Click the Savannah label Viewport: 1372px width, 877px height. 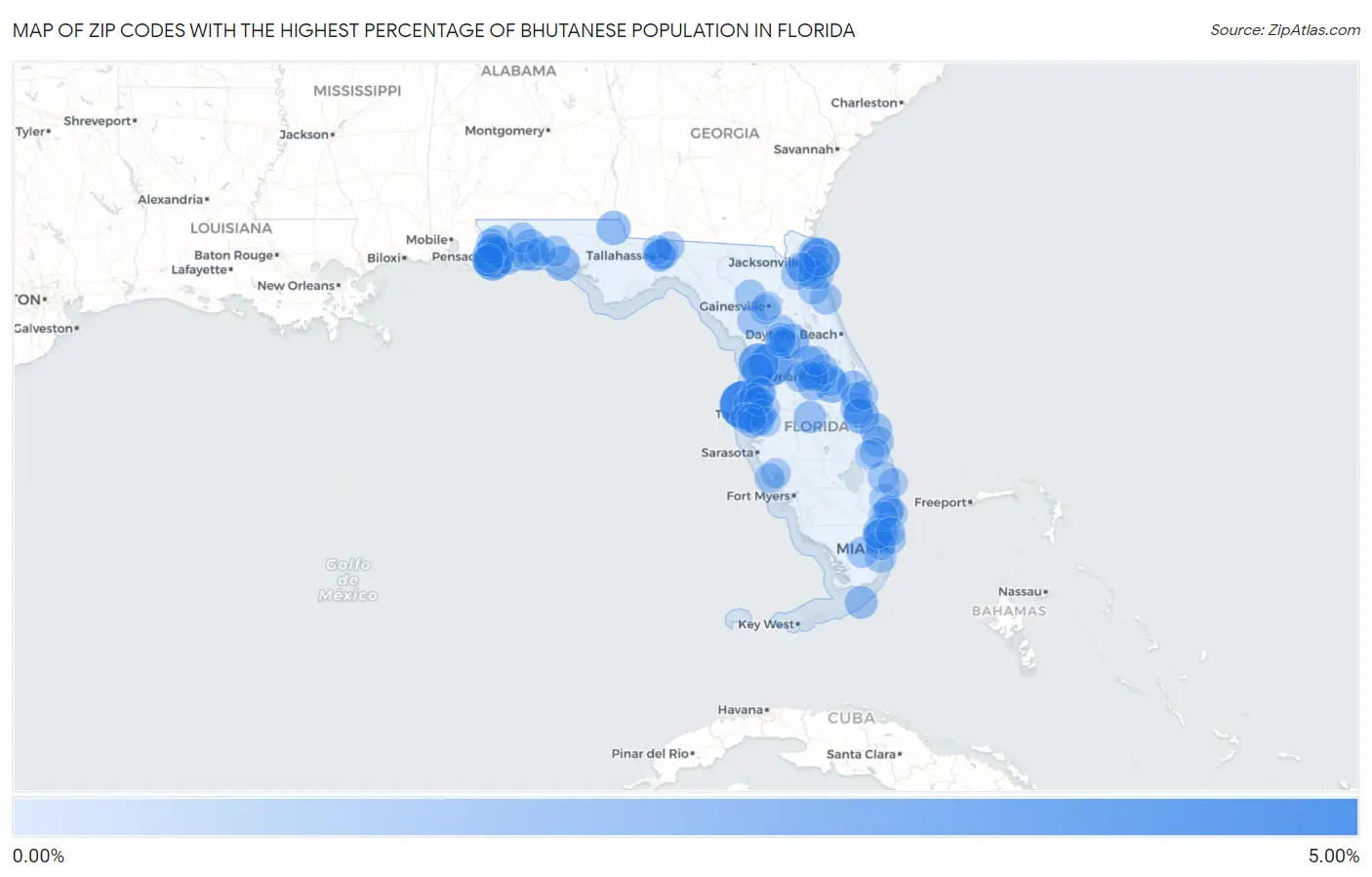click(x=805, y=149)
